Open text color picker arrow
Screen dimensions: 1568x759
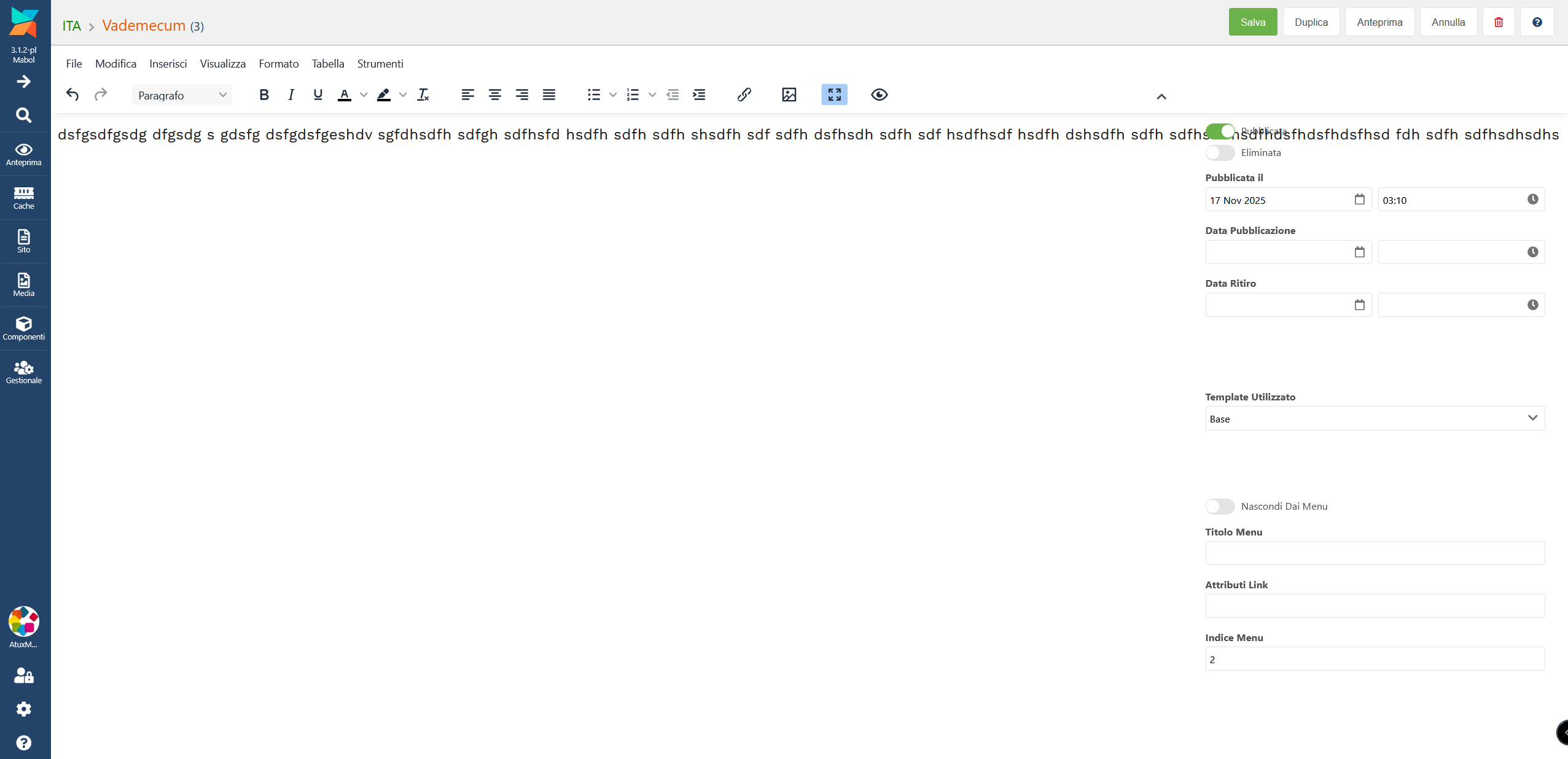point(364,95)
